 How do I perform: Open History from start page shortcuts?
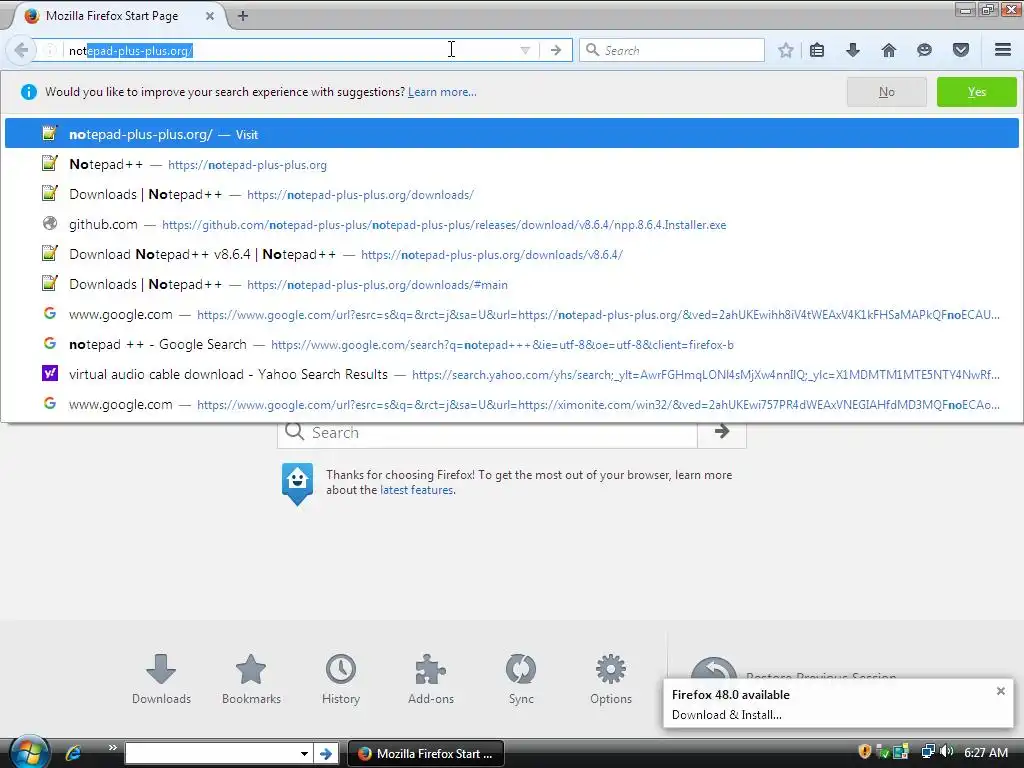[341, 679]
